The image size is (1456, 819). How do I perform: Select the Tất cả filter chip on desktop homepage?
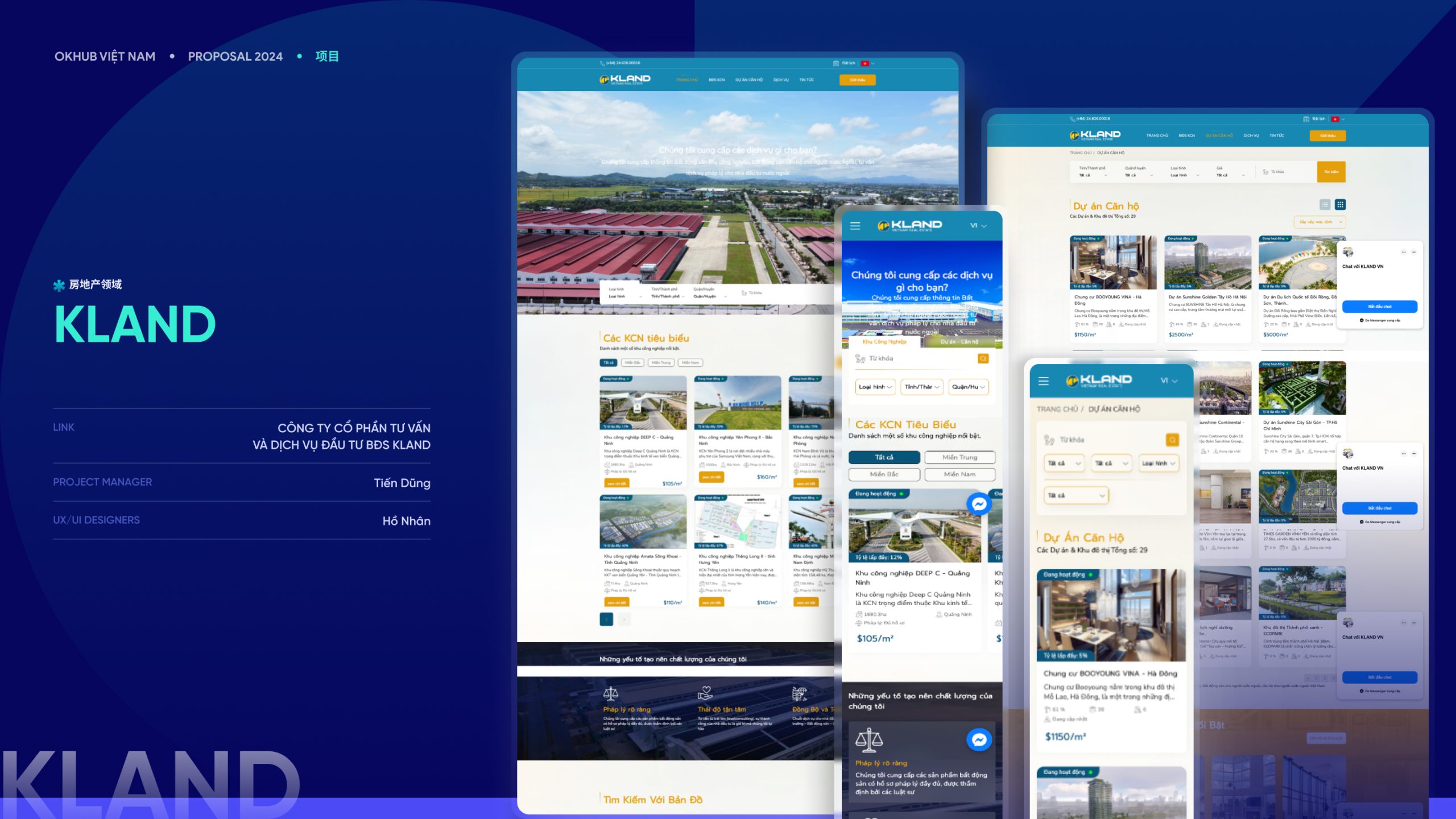click(608, 362)
